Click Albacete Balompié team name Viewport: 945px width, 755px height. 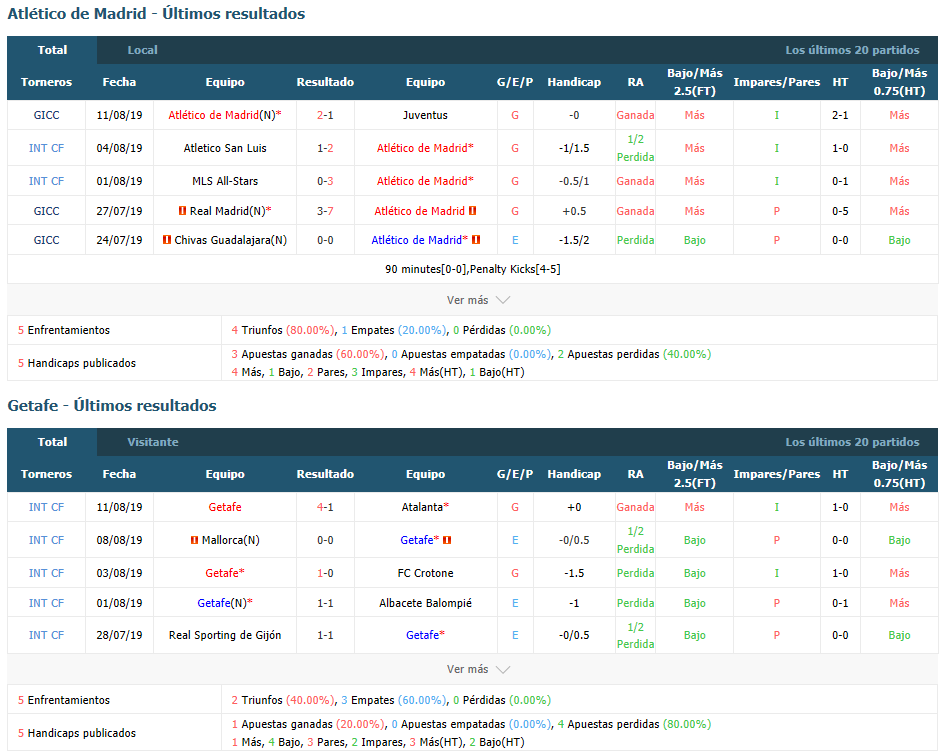(425, 603)
